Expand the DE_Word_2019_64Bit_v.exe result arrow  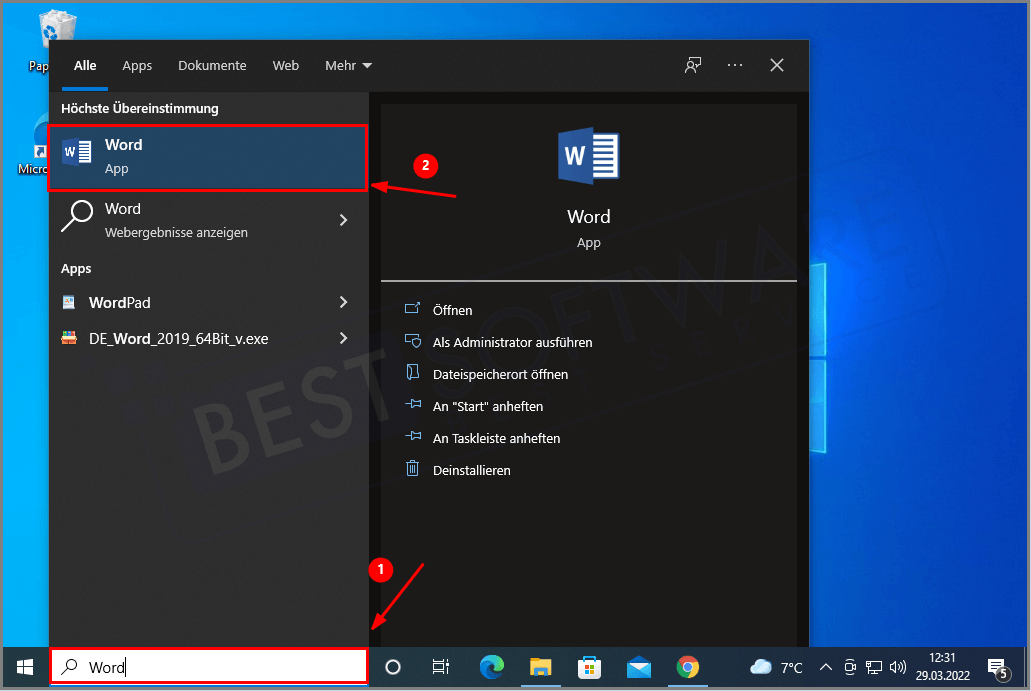point(343,338)
